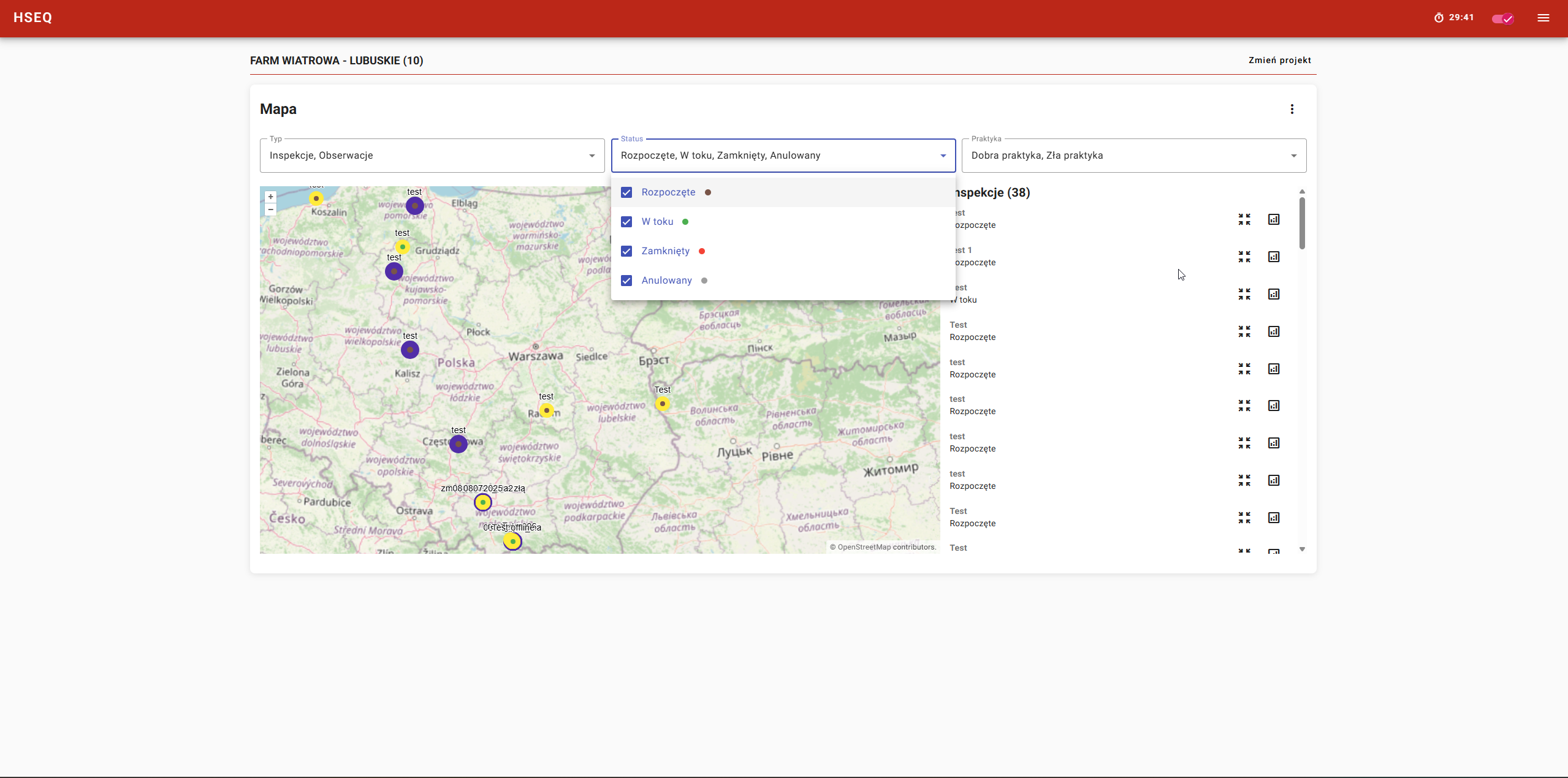This screenshot has height=778, width=1568.
Task: Click map zoom in plus button
Action: click(270, 197)
